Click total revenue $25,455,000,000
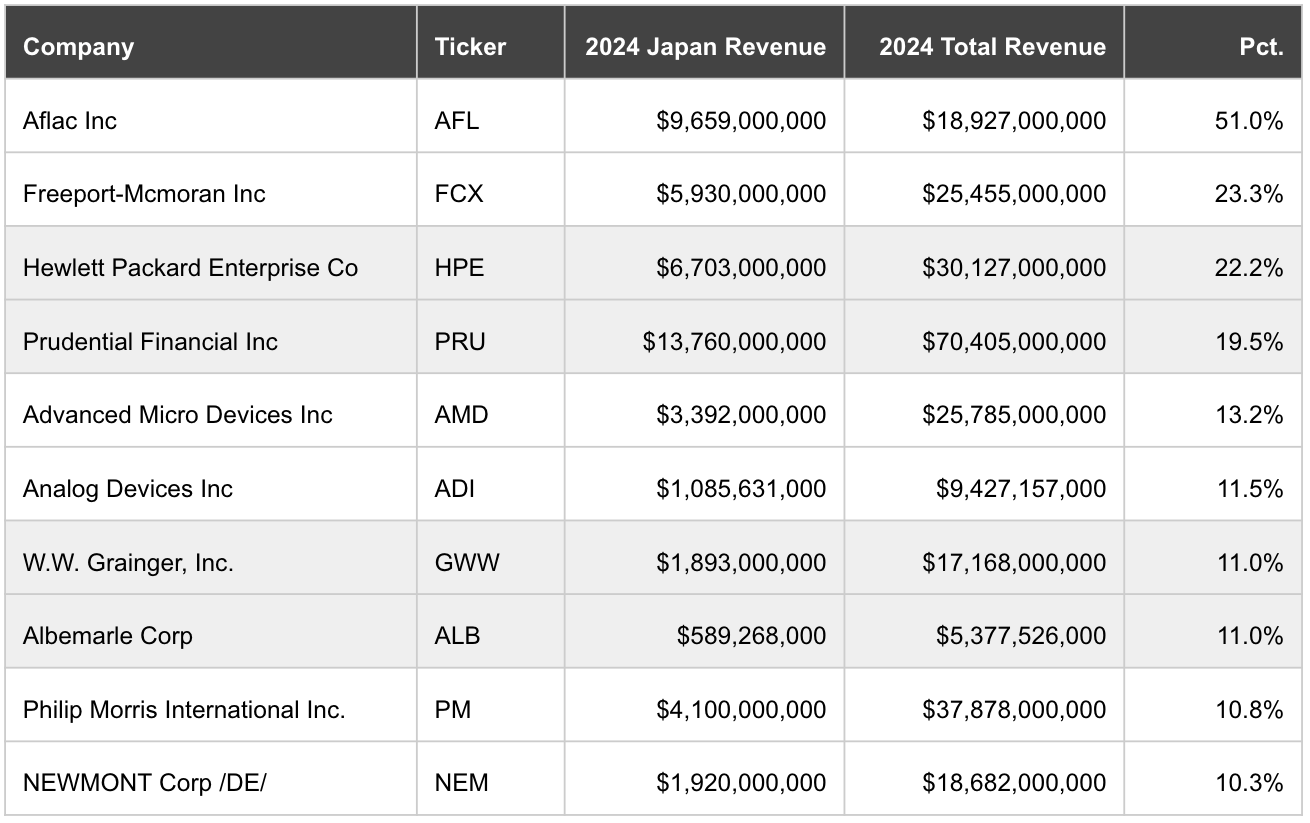1310x823 pixels. 984,190
